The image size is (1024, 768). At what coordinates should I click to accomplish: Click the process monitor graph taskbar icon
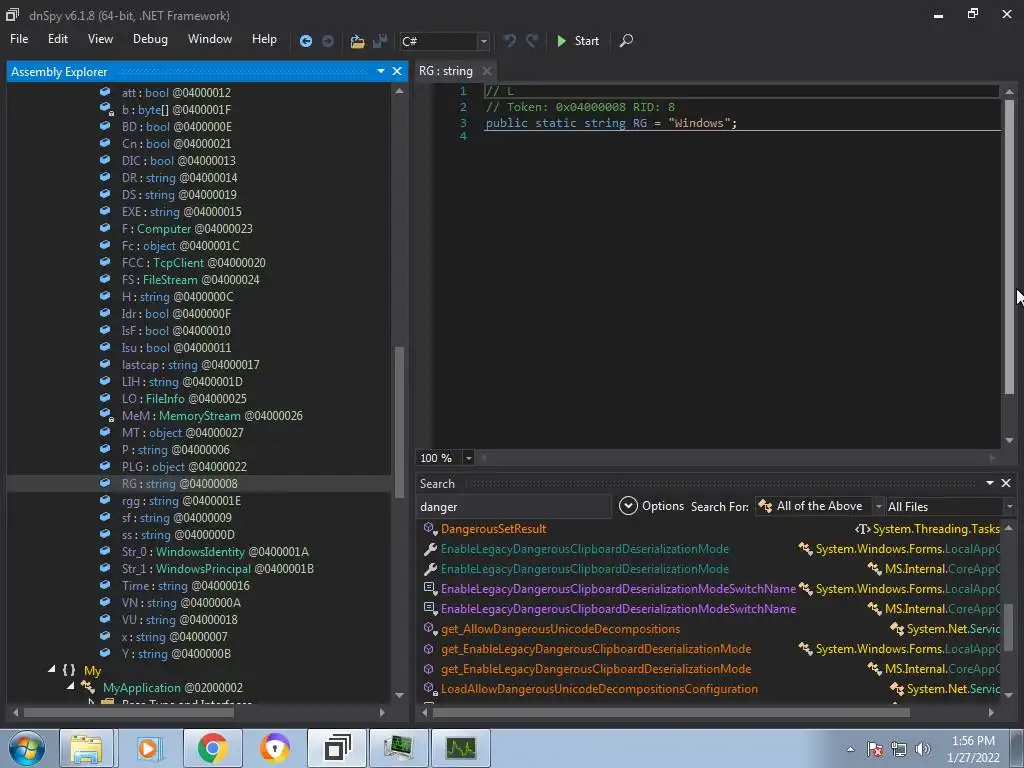coord(461,748)
